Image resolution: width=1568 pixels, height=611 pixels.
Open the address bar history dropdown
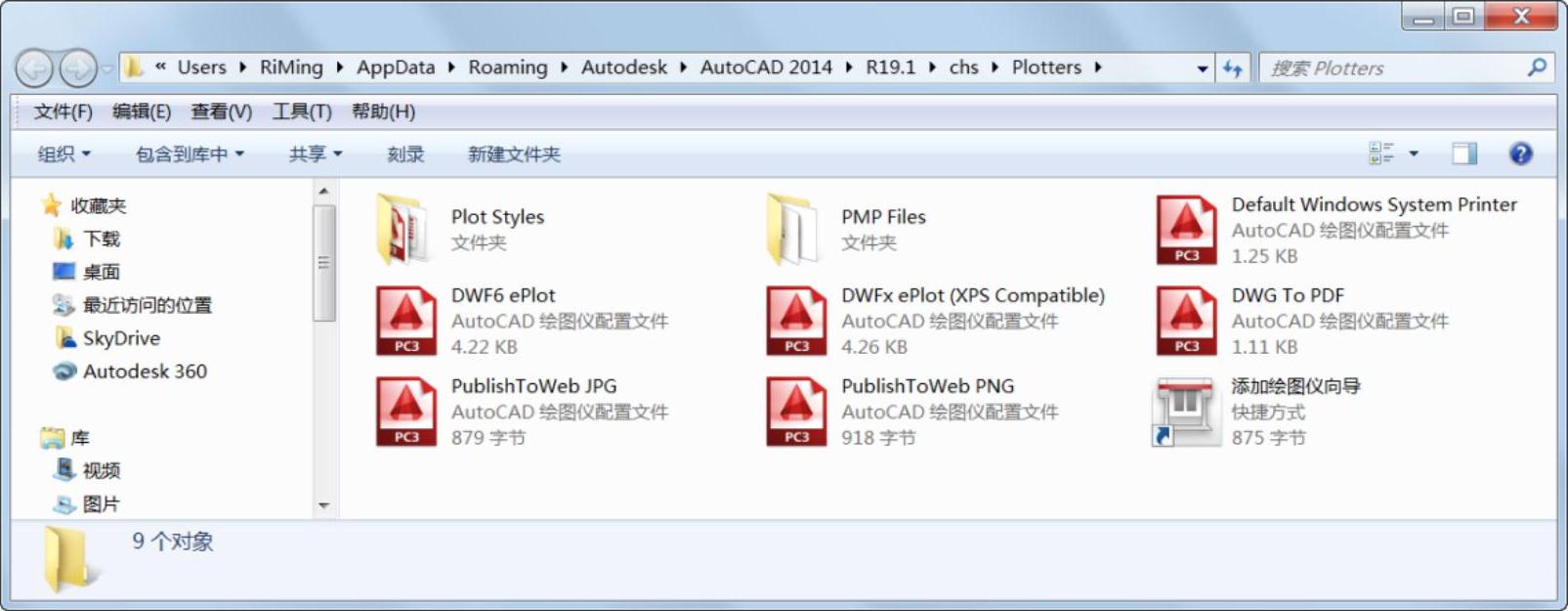(x=1202, y=68)
